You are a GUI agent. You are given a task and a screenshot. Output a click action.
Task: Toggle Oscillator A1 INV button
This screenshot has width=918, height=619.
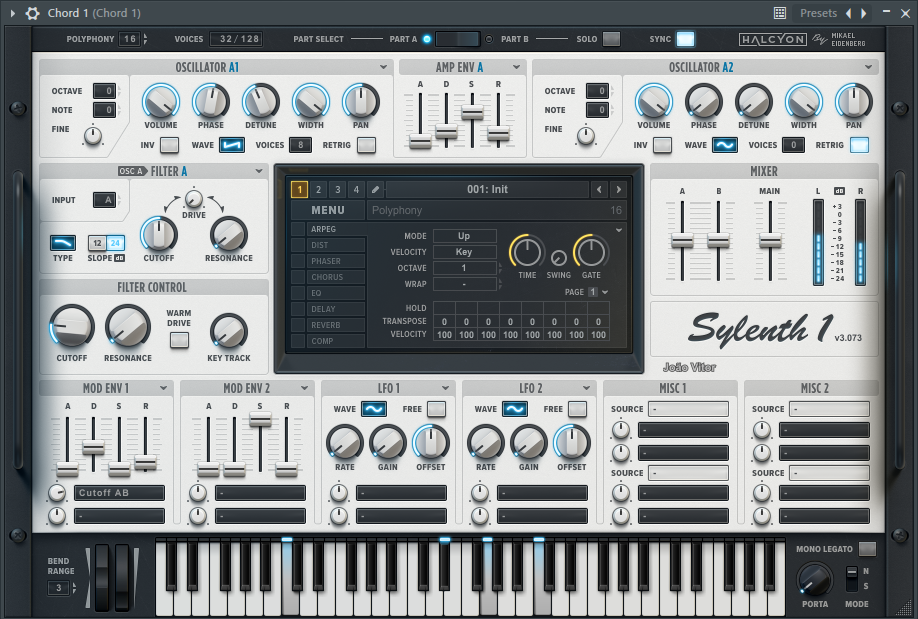click(169, 145)
